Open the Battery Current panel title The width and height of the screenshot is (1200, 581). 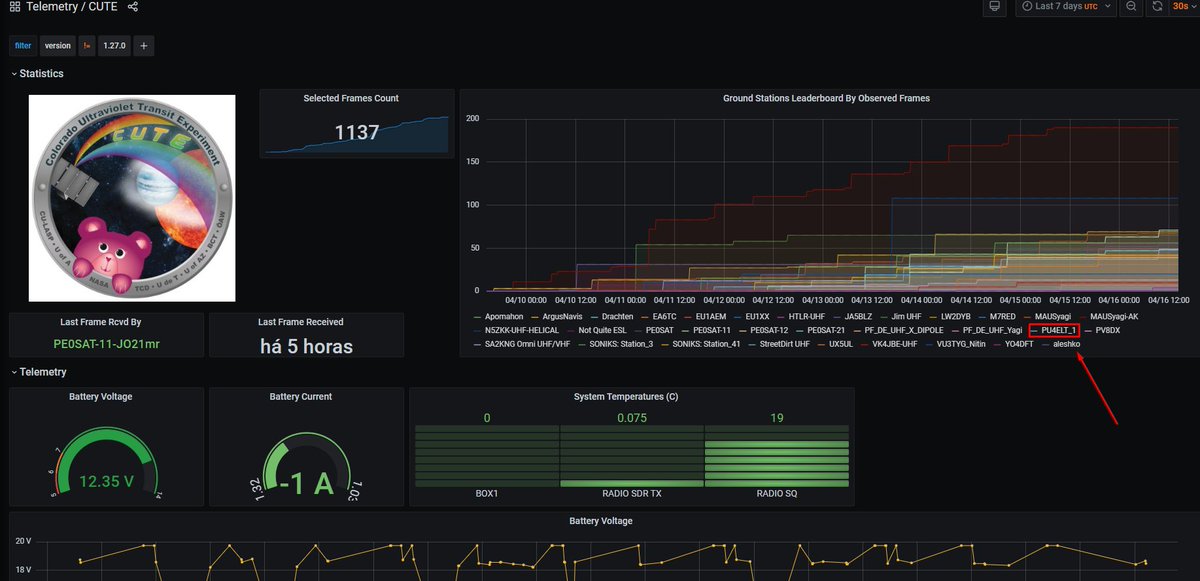click(301, 397)
